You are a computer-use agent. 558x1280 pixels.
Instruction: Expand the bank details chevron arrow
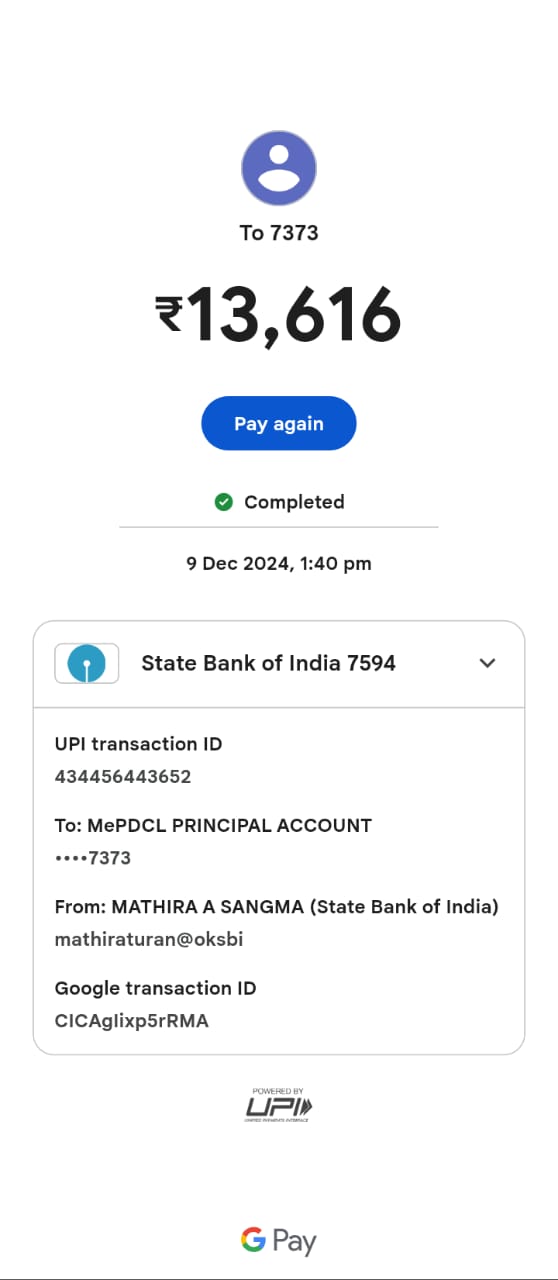point(487,663)
